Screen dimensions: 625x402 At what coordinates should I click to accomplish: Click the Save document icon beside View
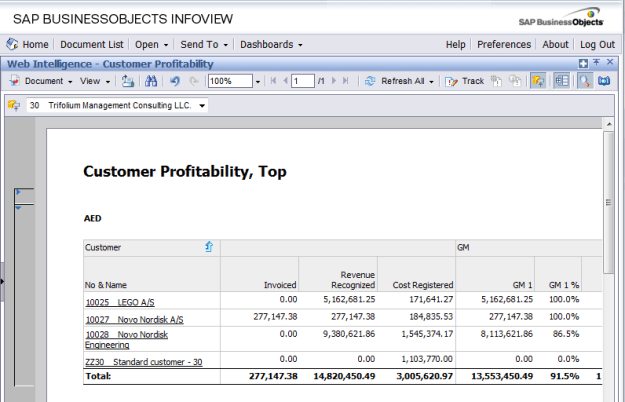[128, 81]
